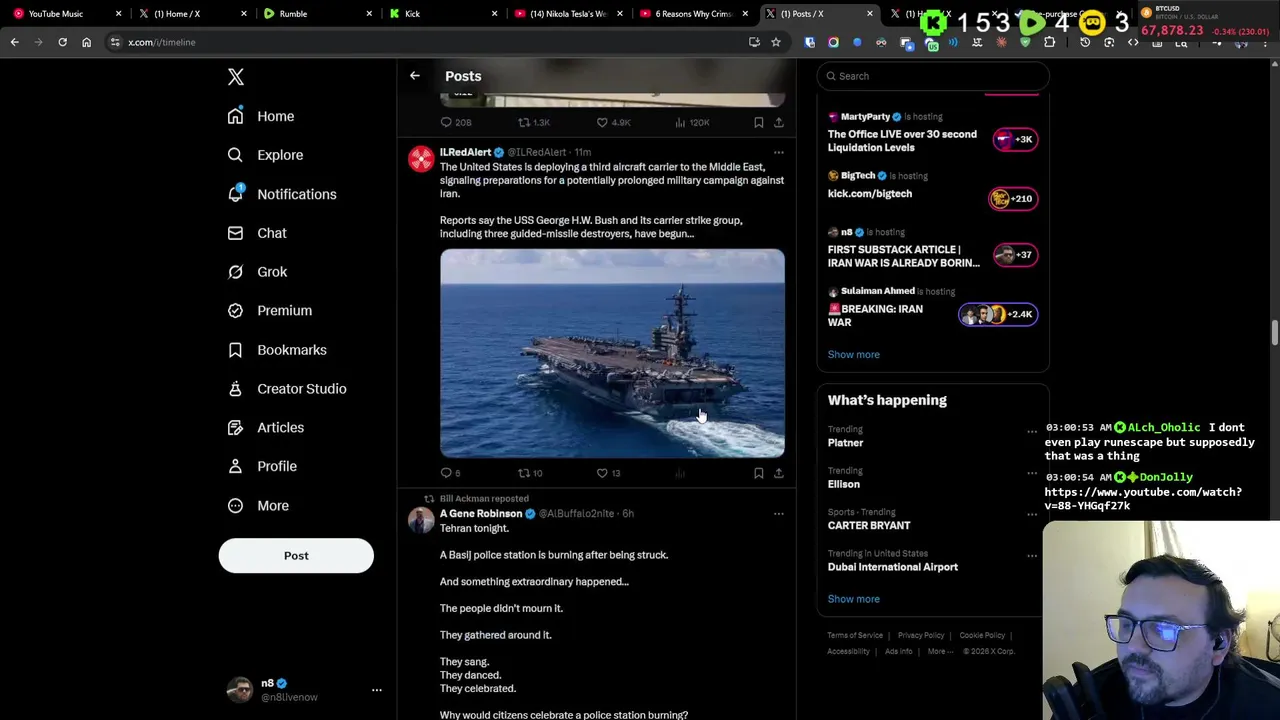Image resolution: width=1280 pixels, height=720 pixels.
Task: Open Dubai International Airport trending topic
Action: point(893,567)
